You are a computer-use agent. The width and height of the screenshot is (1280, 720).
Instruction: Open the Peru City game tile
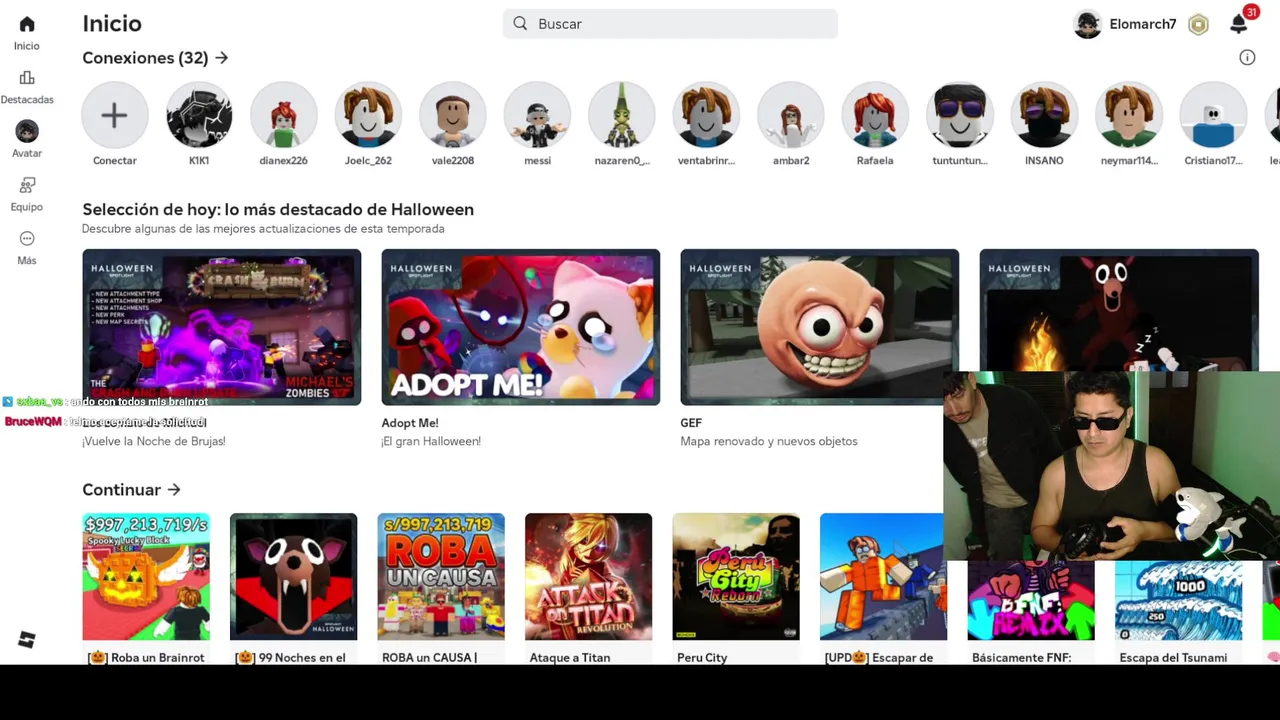[736, 577]
